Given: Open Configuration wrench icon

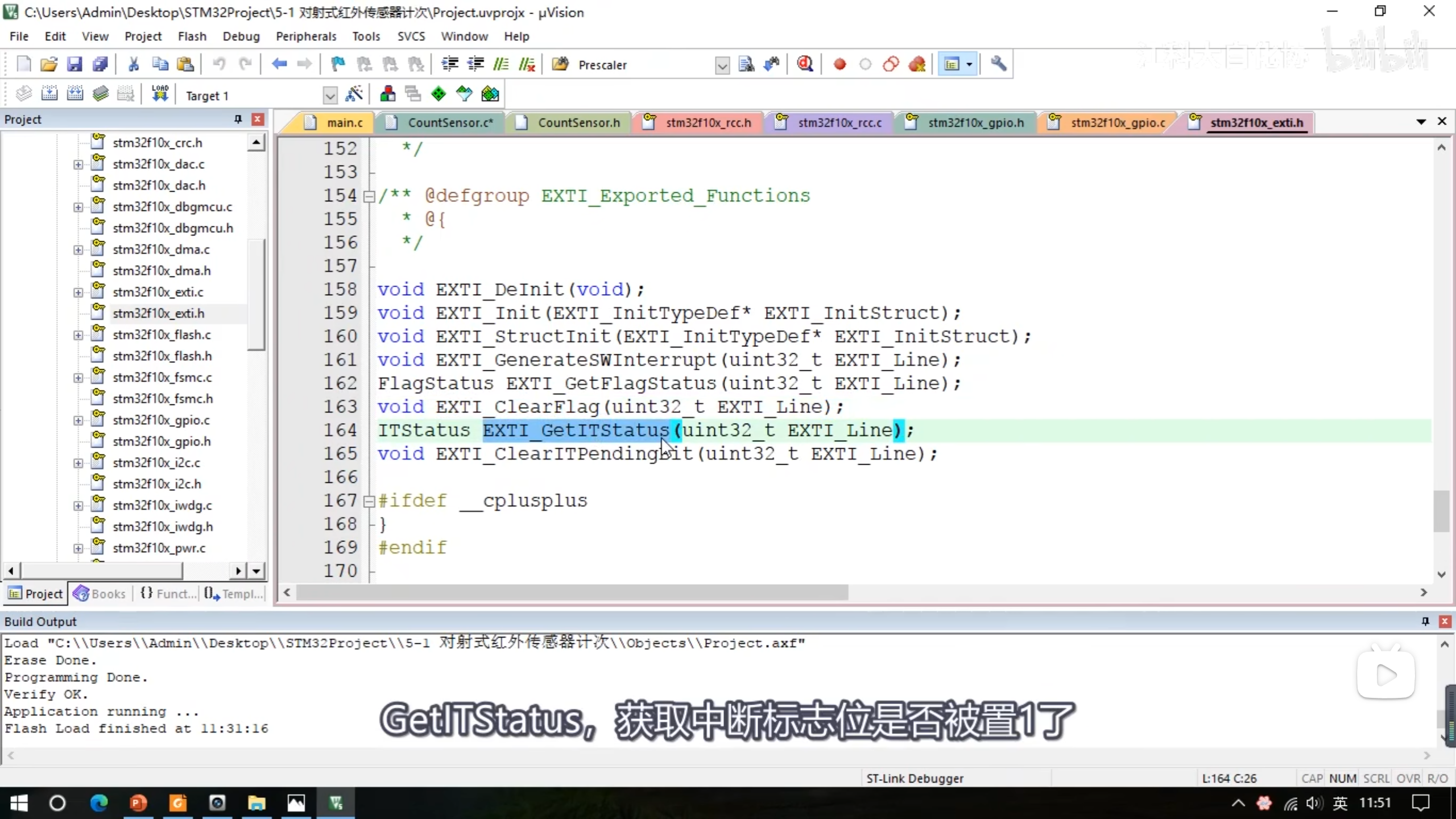Looking at the screenshot, I should pyautogui.click(x=998, y=64).
